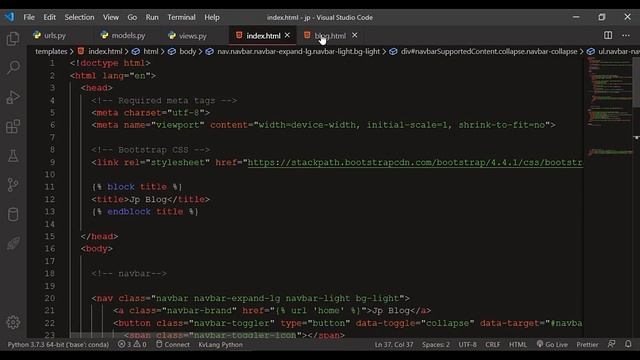Close the index.html tab
This screenshot has height=360, width=640.
point(287,35)
